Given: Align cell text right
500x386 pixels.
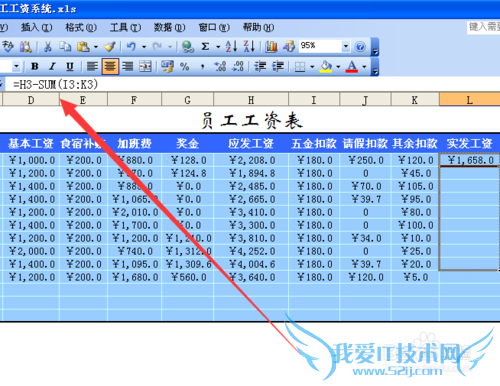Looking at the screenshot, I should pyautogui.click(x=127, y=67).
